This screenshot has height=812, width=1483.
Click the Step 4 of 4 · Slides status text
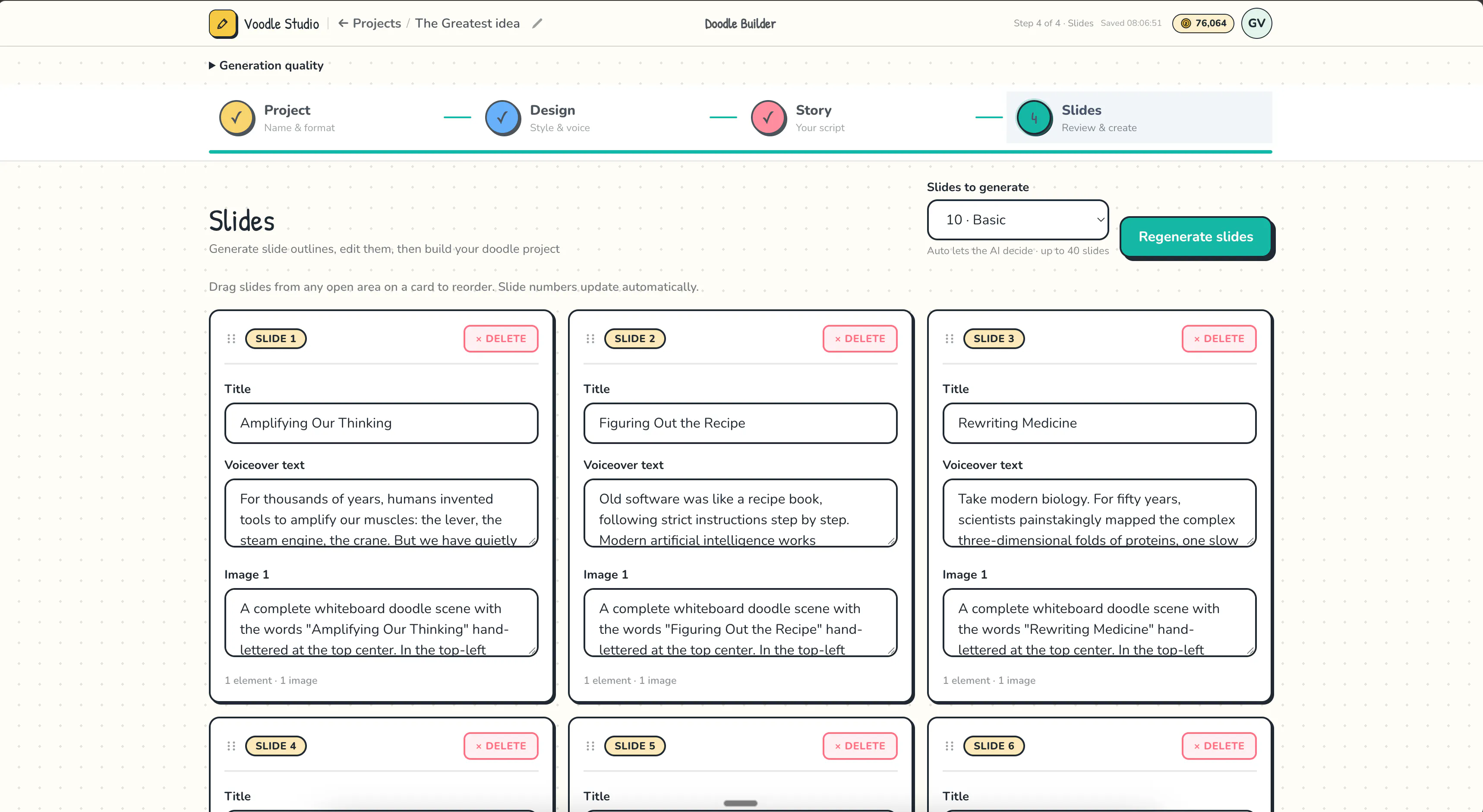click(x=1053, y=24)
